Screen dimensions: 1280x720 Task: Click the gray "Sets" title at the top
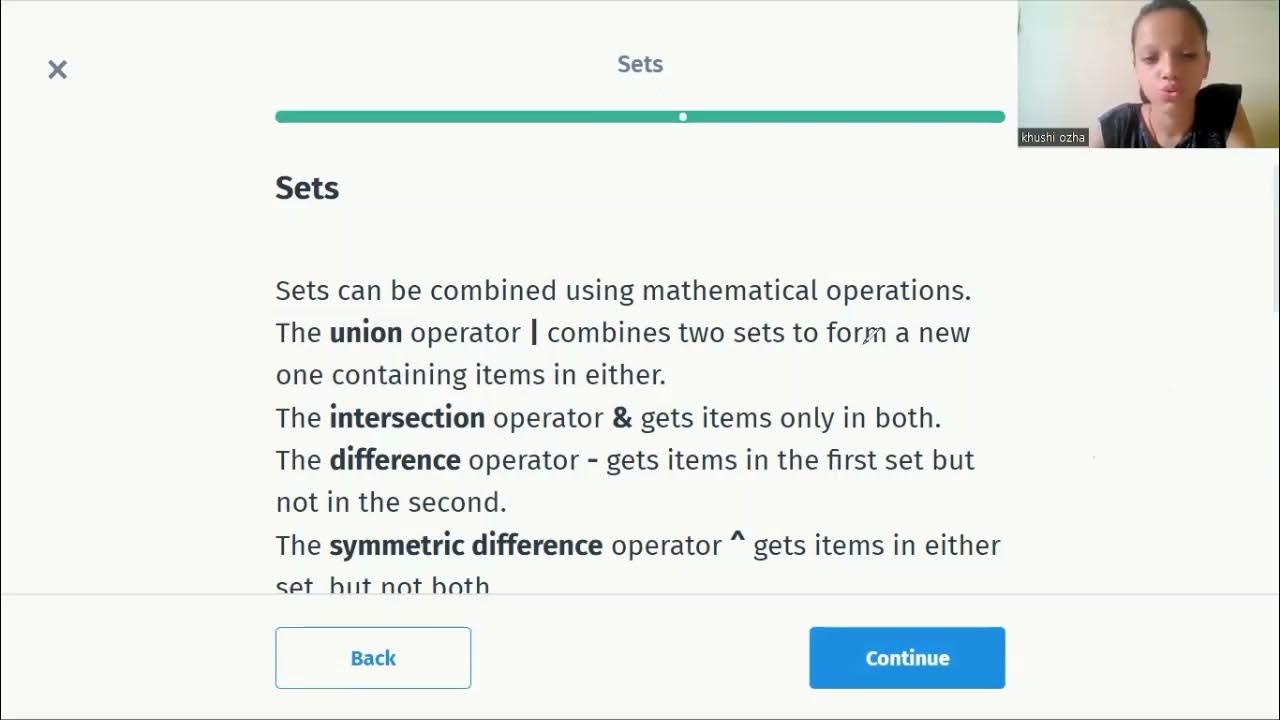(640, 64)
